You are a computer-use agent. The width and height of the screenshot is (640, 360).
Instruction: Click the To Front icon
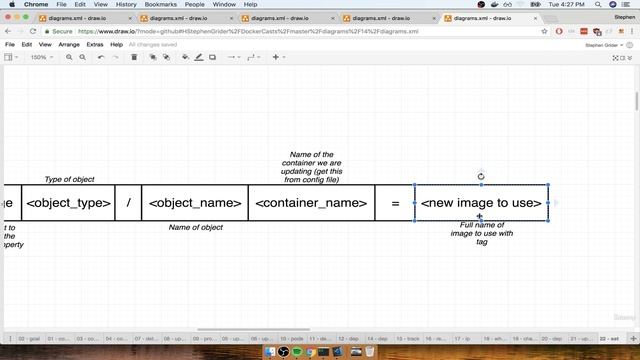point(153,58)
